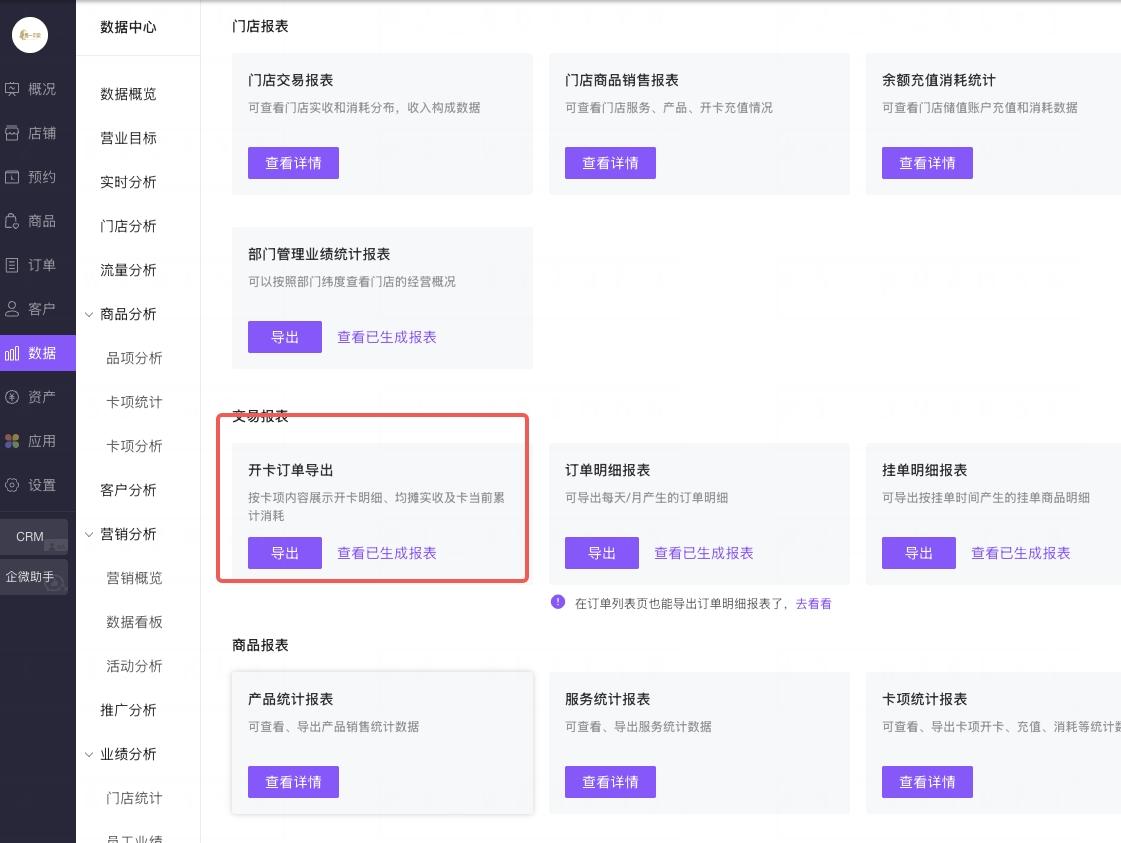View generated reports for 开卡订单导出
This screenshot has width=1121, height=843.
pyautogui.click(x=387, y=553)
